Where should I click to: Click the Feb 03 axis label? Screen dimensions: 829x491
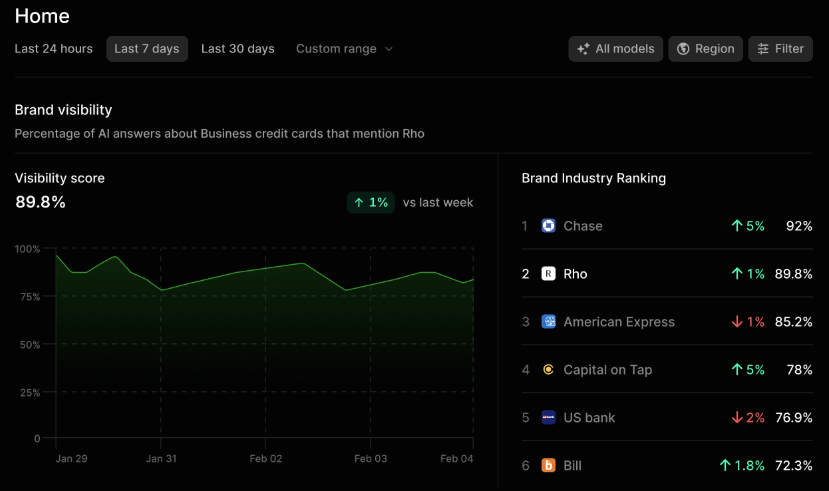coord(371,459)
